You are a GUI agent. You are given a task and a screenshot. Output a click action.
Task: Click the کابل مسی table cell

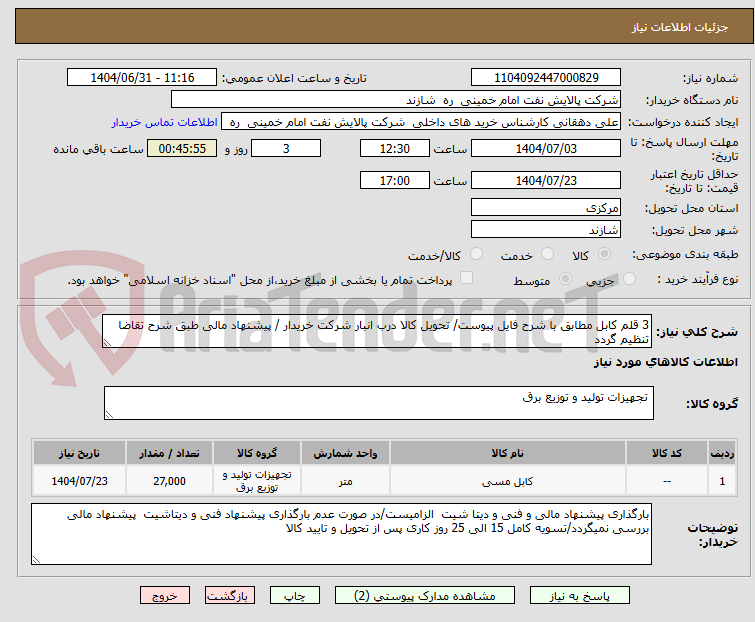tap(508, 481)
